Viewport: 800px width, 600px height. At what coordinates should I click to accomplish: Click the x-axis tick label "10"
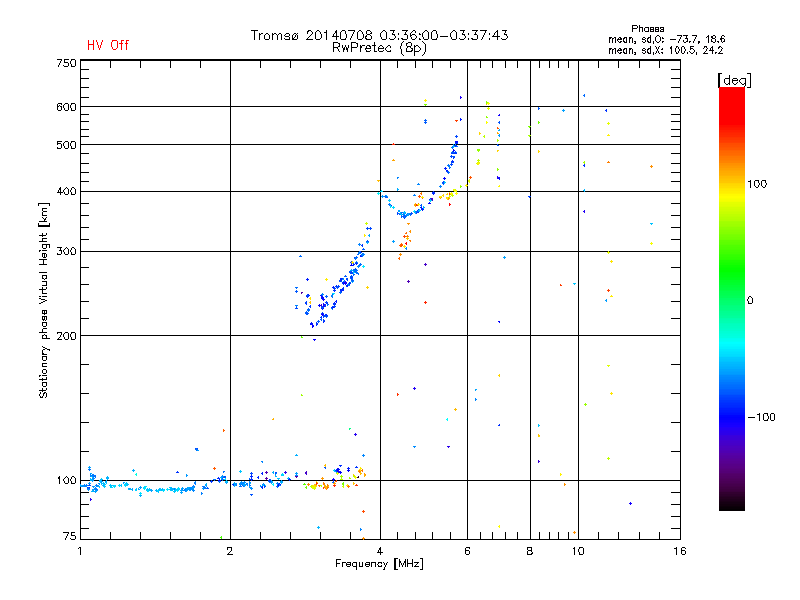click(x=578, y=551)
